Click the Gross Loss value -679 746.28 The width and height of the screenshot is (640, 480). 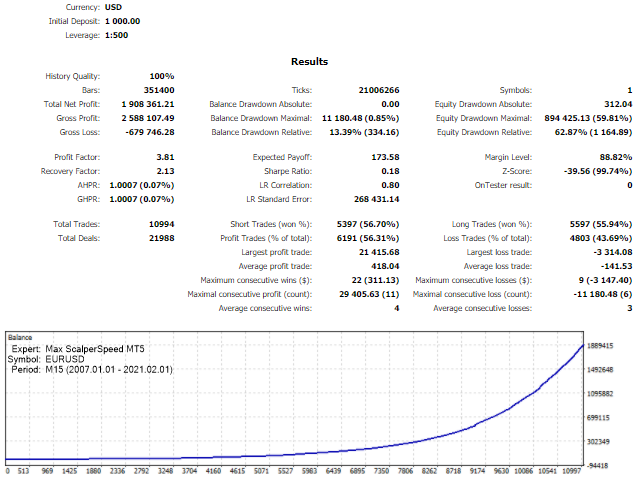150,132
